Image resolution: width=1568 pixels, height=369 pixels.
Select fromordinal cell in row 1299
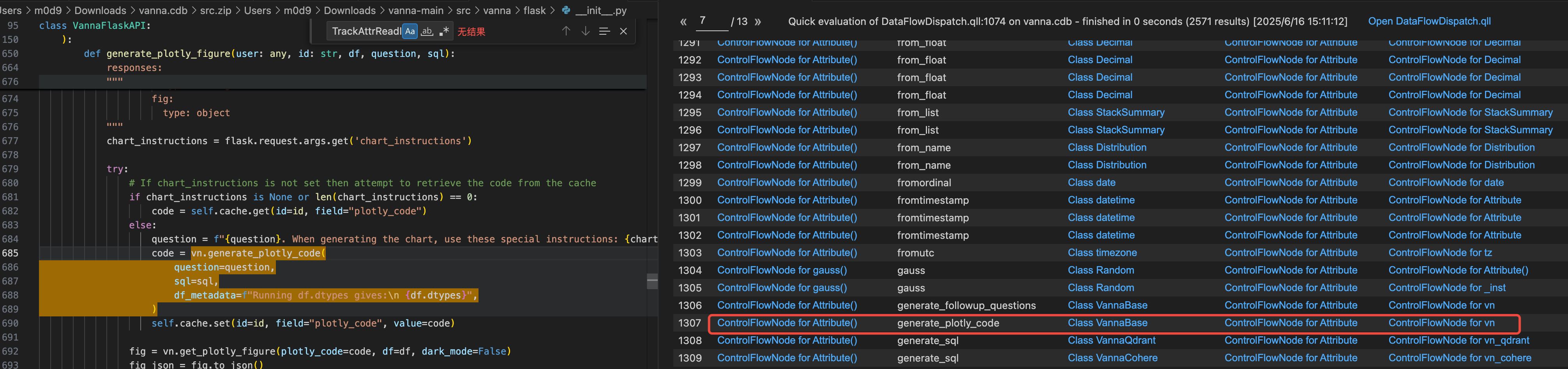pos(923,183)
